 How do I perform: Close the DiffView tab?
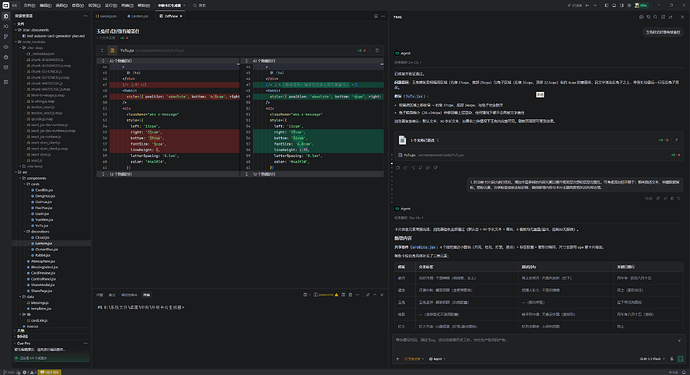coord(181,16)
